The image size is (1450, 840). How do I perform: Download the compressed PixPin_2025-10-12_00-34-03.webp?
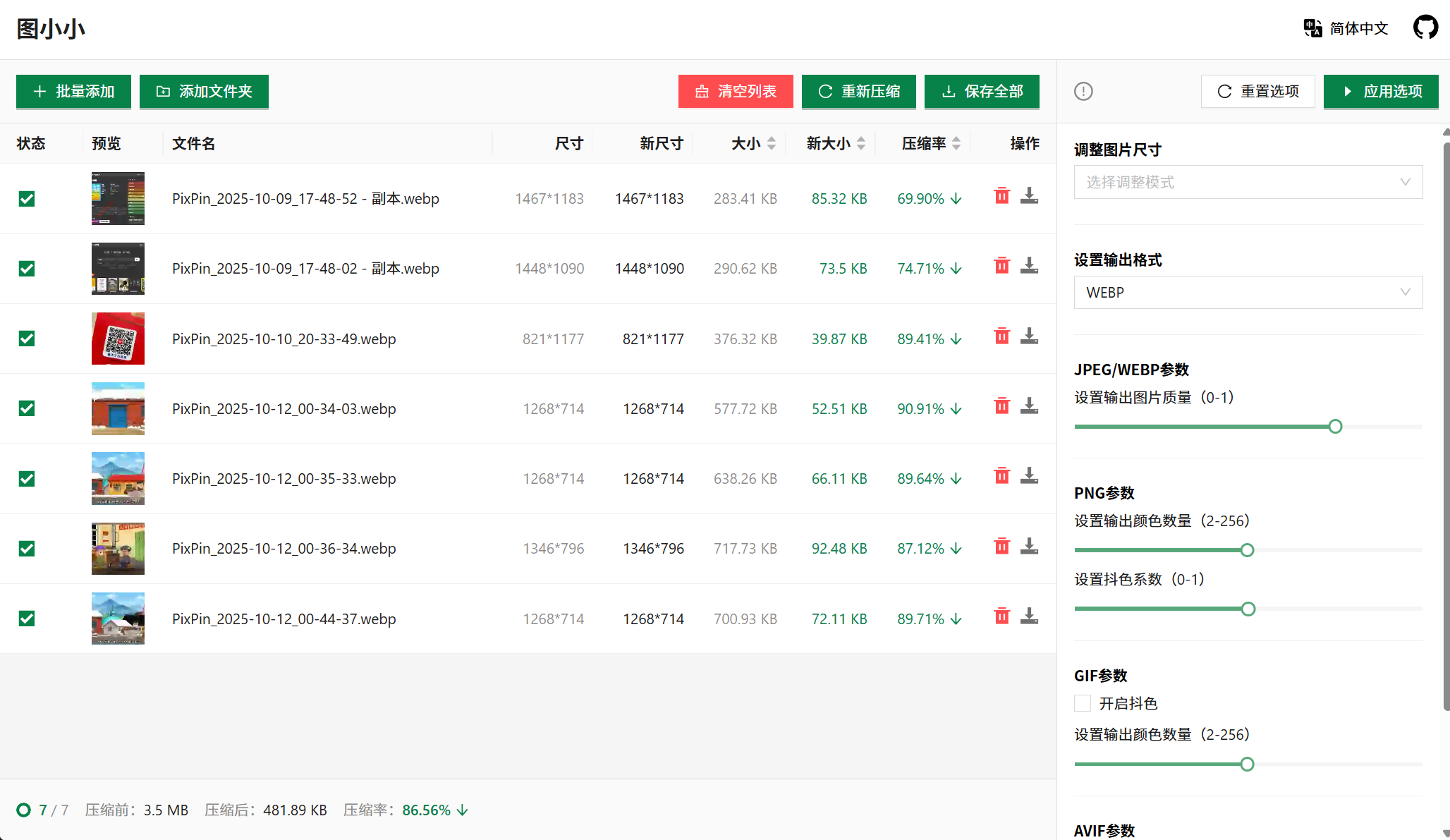click(x=1029, y=406)
